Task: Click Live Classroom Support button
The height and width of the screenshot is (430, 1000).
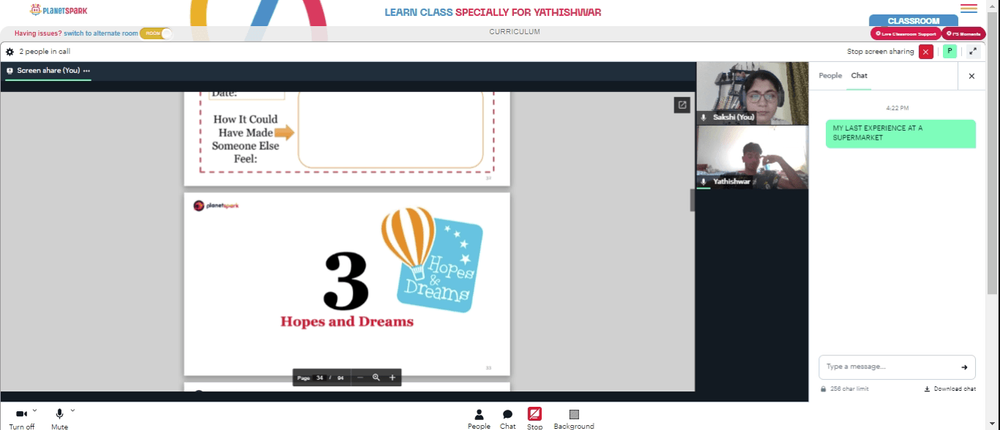Action: 906,34
